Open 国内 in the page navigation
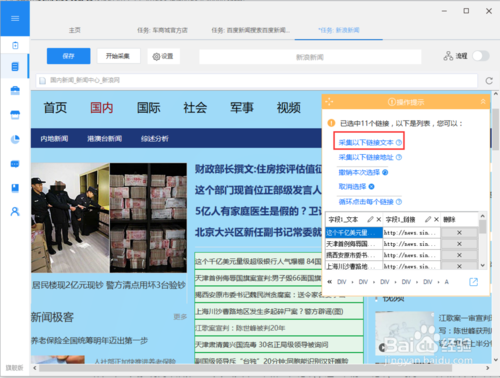This screenshot has height=378, width=500. [102, 108]
